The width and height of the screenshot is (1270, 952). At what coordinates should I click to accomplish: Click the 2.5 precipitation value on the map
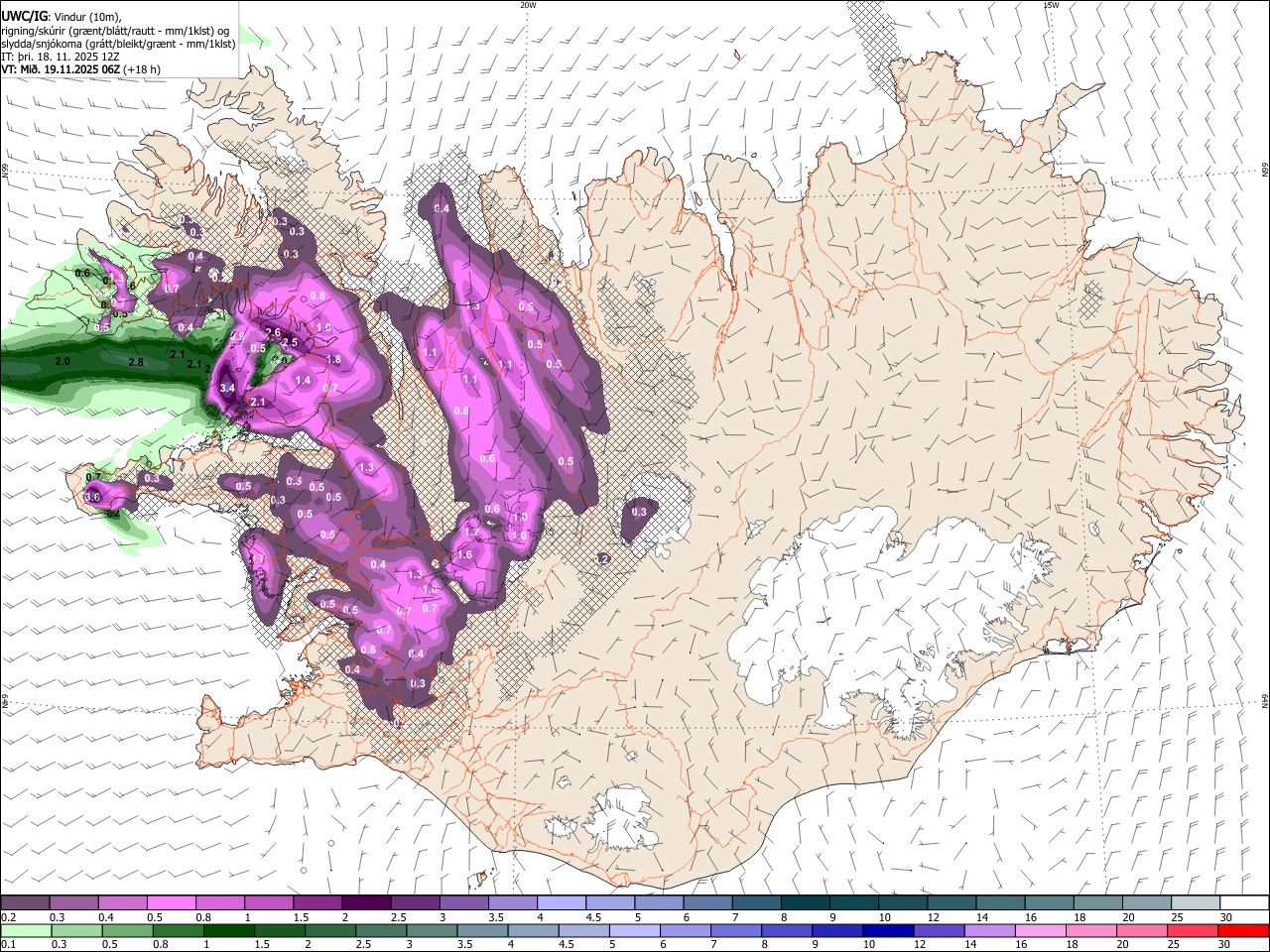[x=290, y=342]
